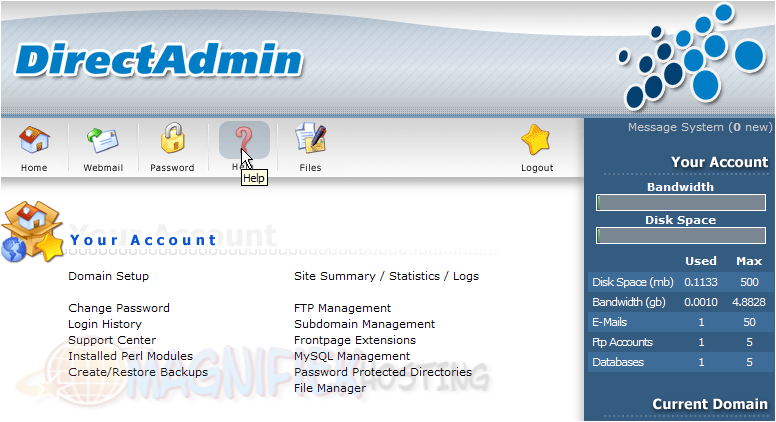Image resolution: width=776 pixels, height=422 pixels.
Task: Click the 0.1133 disk space used value
Action: [x=701, y=282]
